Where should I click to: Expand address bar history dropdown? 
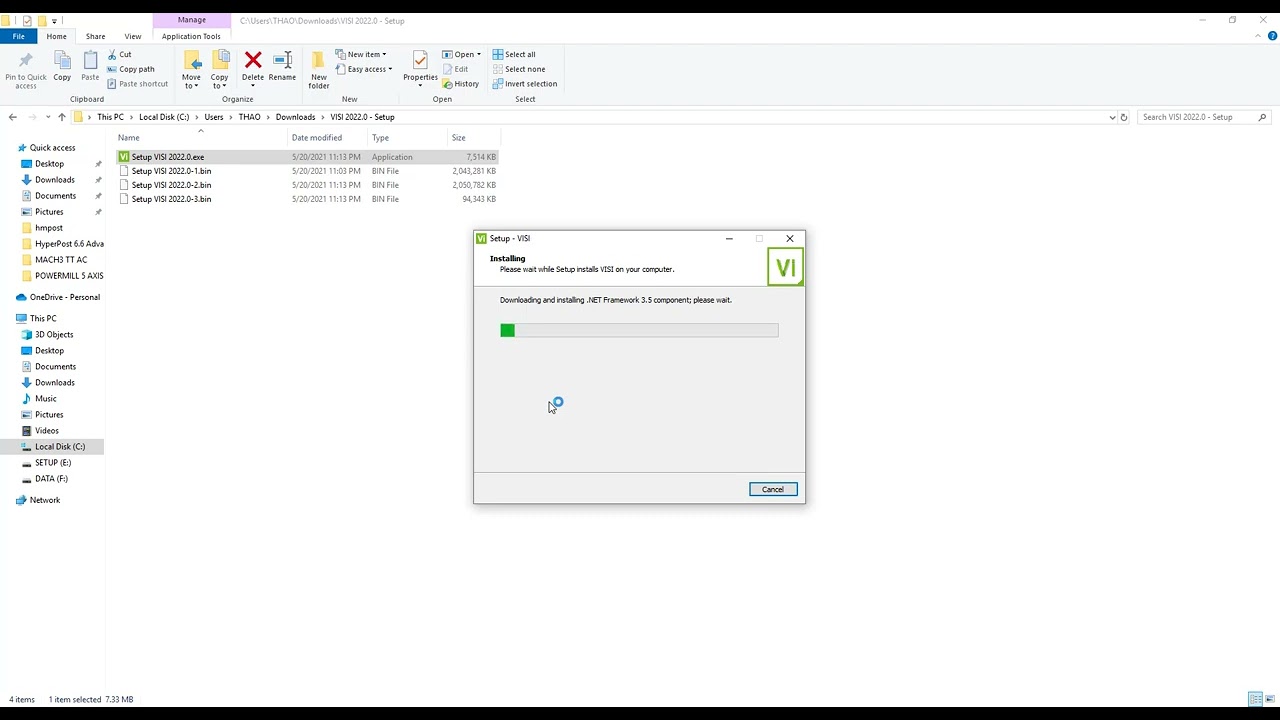coord(1112,117)
